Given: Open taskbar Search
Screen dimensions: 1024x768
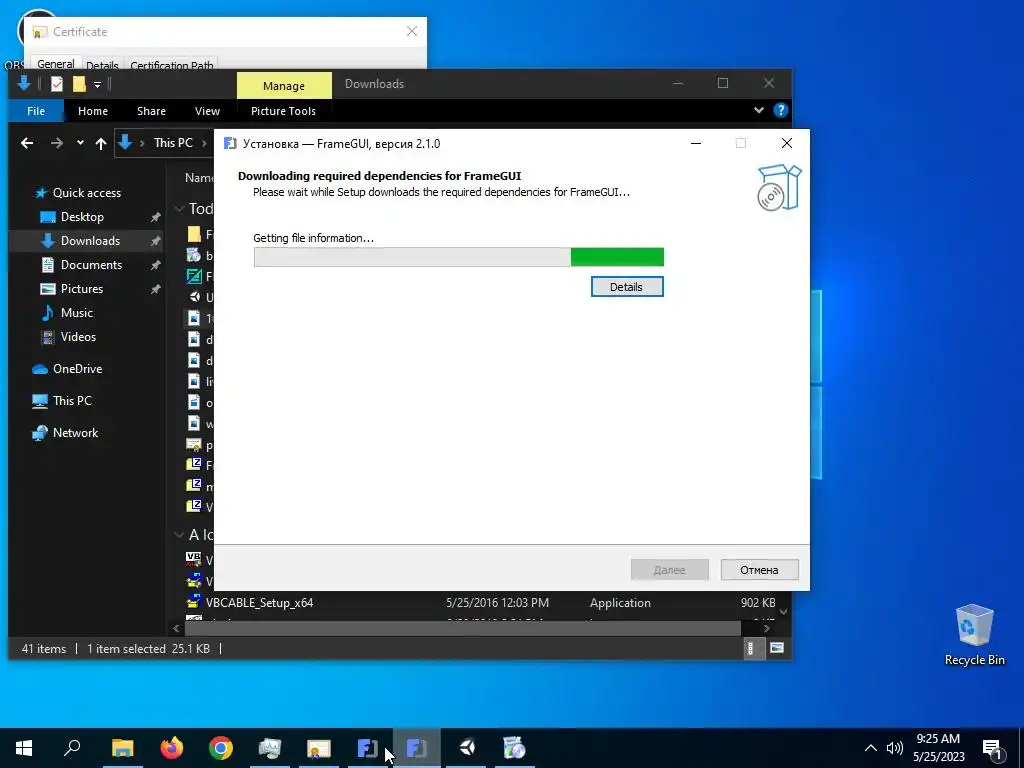Looking at the screenshot, I should coord(72,748).
